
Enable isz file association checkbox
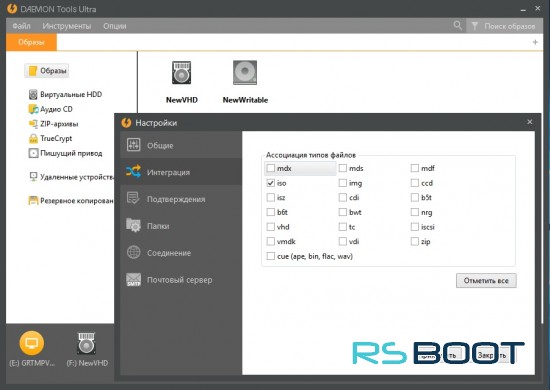click(270, 197)
